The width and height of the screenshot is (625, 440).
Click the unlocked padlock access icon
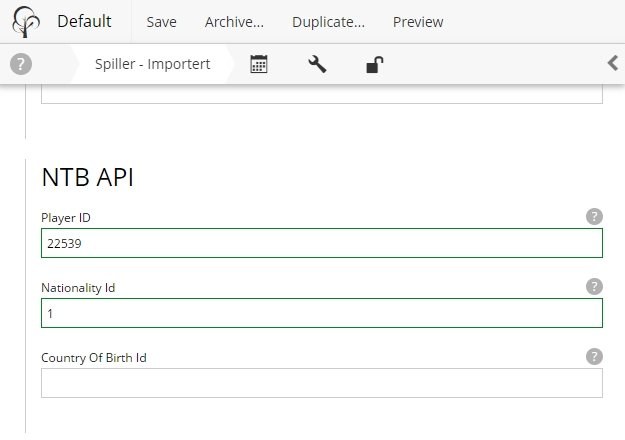click(373, 65)
